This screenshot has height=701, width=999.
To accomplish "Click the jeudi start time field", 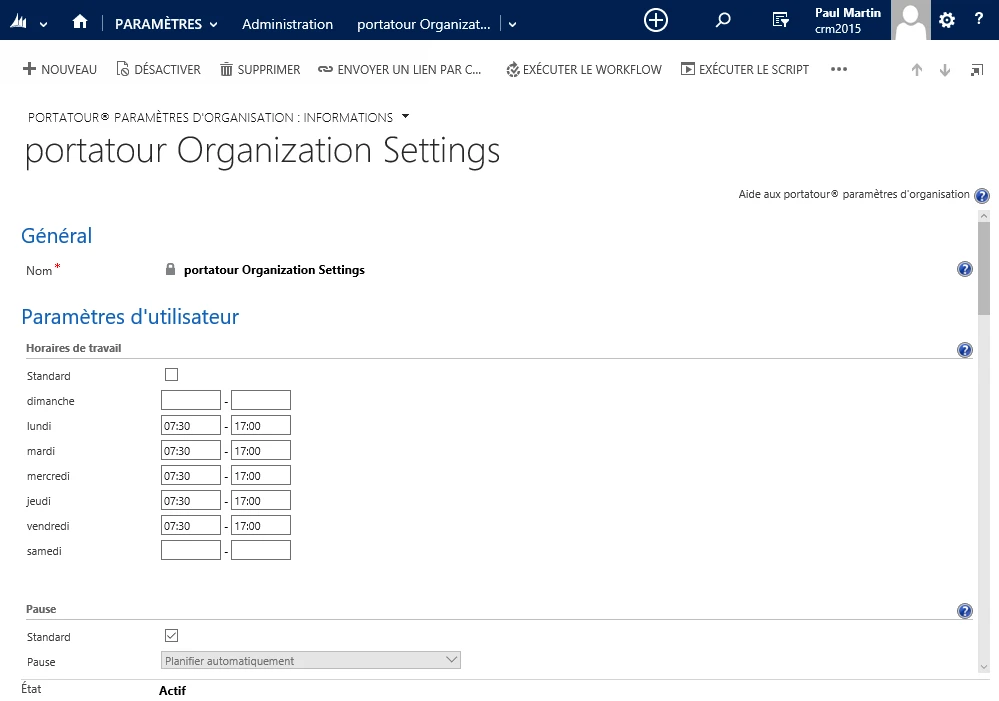I will point(190,500).
